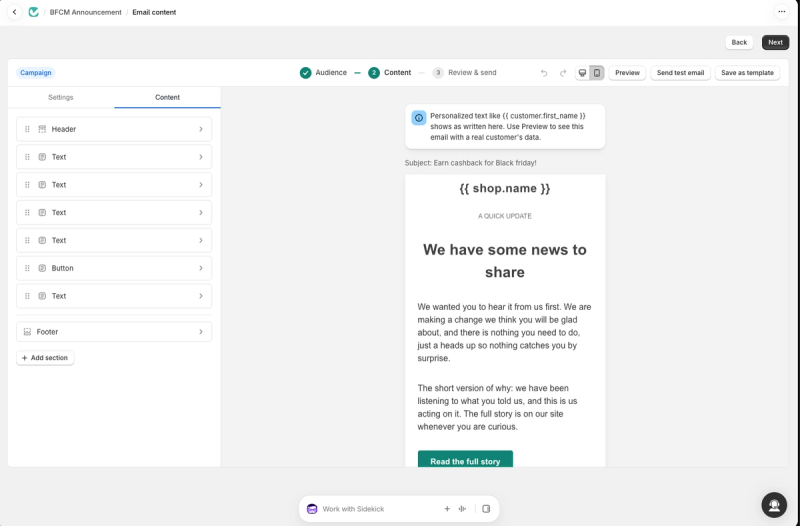Viewport: 800px width, 526px height.
Task: Focus the Work with Sidekick input
Action: pyautogui.click(x=378, y=509)
